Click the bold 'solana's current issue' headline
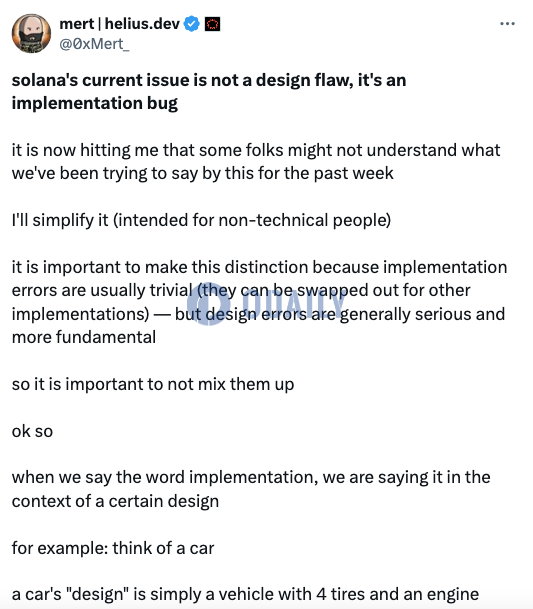 (209, 80)
